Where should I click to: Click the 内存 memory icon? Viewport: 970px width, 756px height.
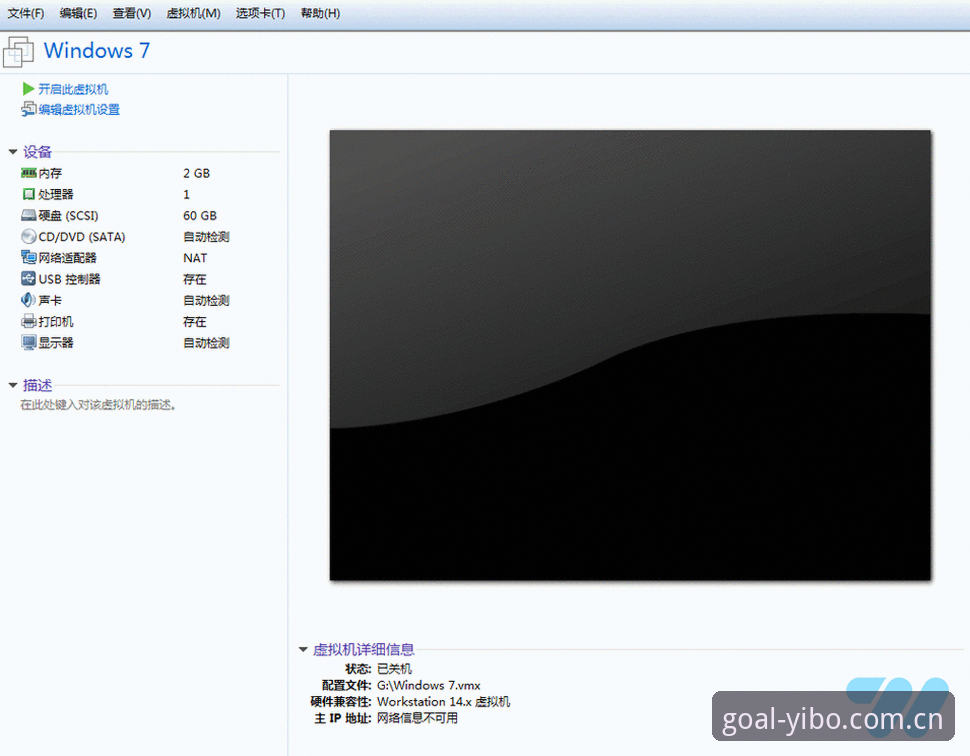click(28, 173)
